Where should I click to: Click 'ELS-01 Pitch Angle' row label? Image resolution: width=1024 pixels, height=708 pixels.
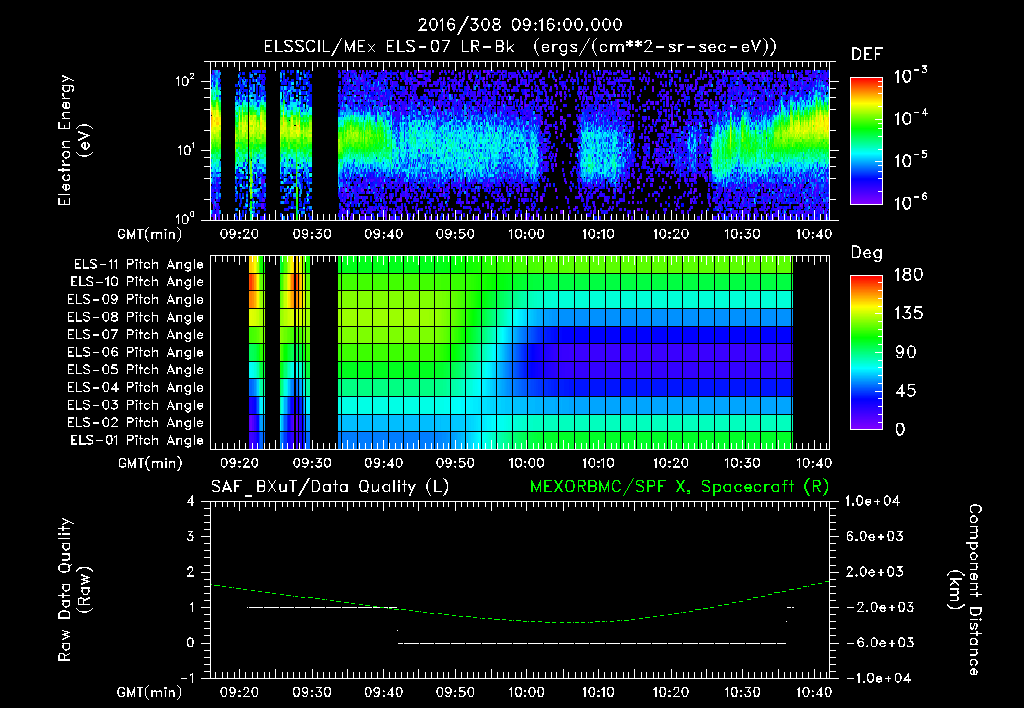pyautogui.click(x=137, y=440)
